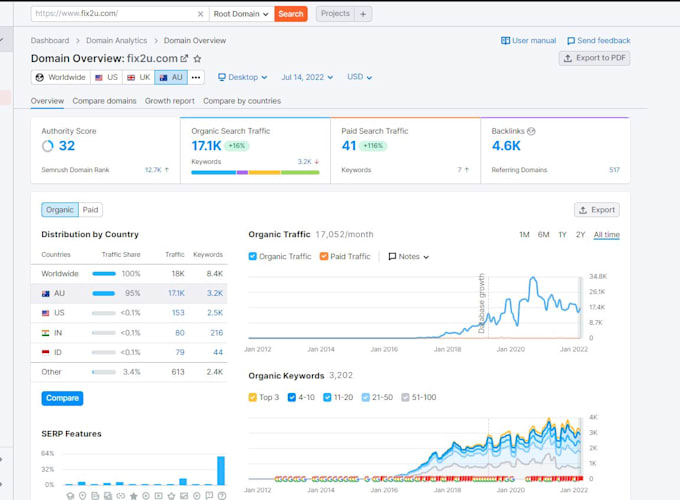Toggle the 11-20 keywords checkbox
The width and height of the screenshot is (680, 500).
[x=327, y=397]
